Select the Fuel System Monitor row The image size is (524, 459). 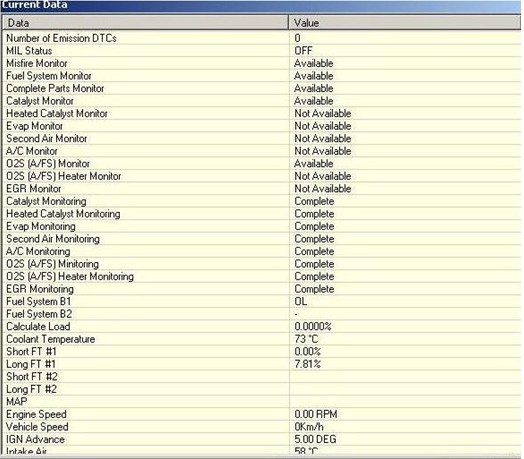point(261,76)
